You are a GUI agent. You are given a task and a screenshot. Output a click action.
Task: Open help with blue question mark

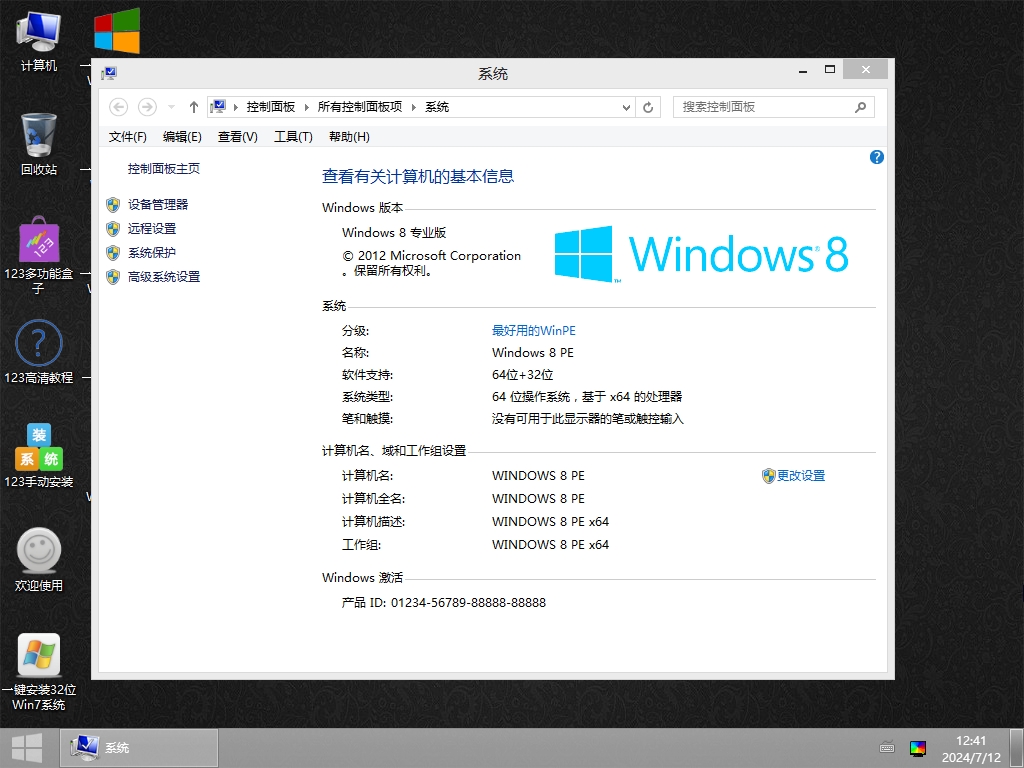point(876,157)
